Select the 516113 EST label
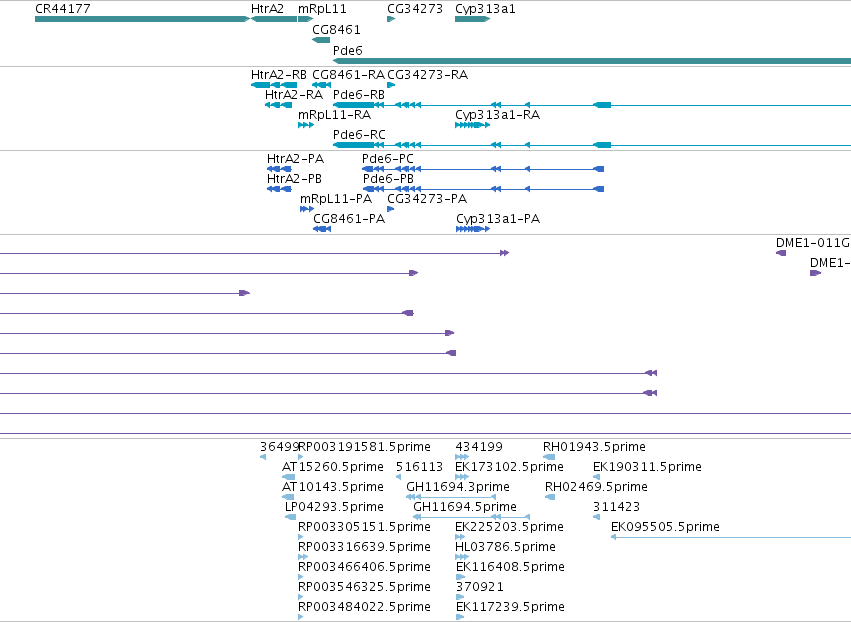The height and width of the screenshot is (622, 851). point(419,467)
